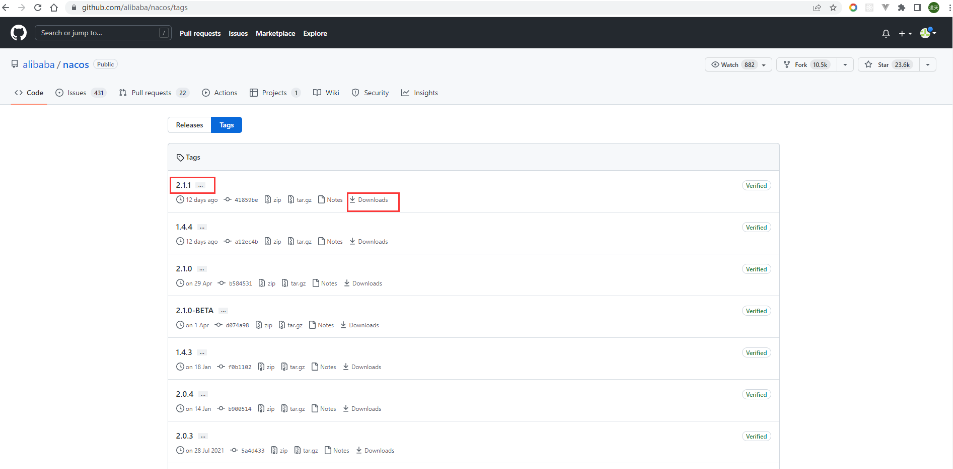The width and height of the screenshot is (953, 469).
Task: Click the Watch button
Action: point(731,64)
